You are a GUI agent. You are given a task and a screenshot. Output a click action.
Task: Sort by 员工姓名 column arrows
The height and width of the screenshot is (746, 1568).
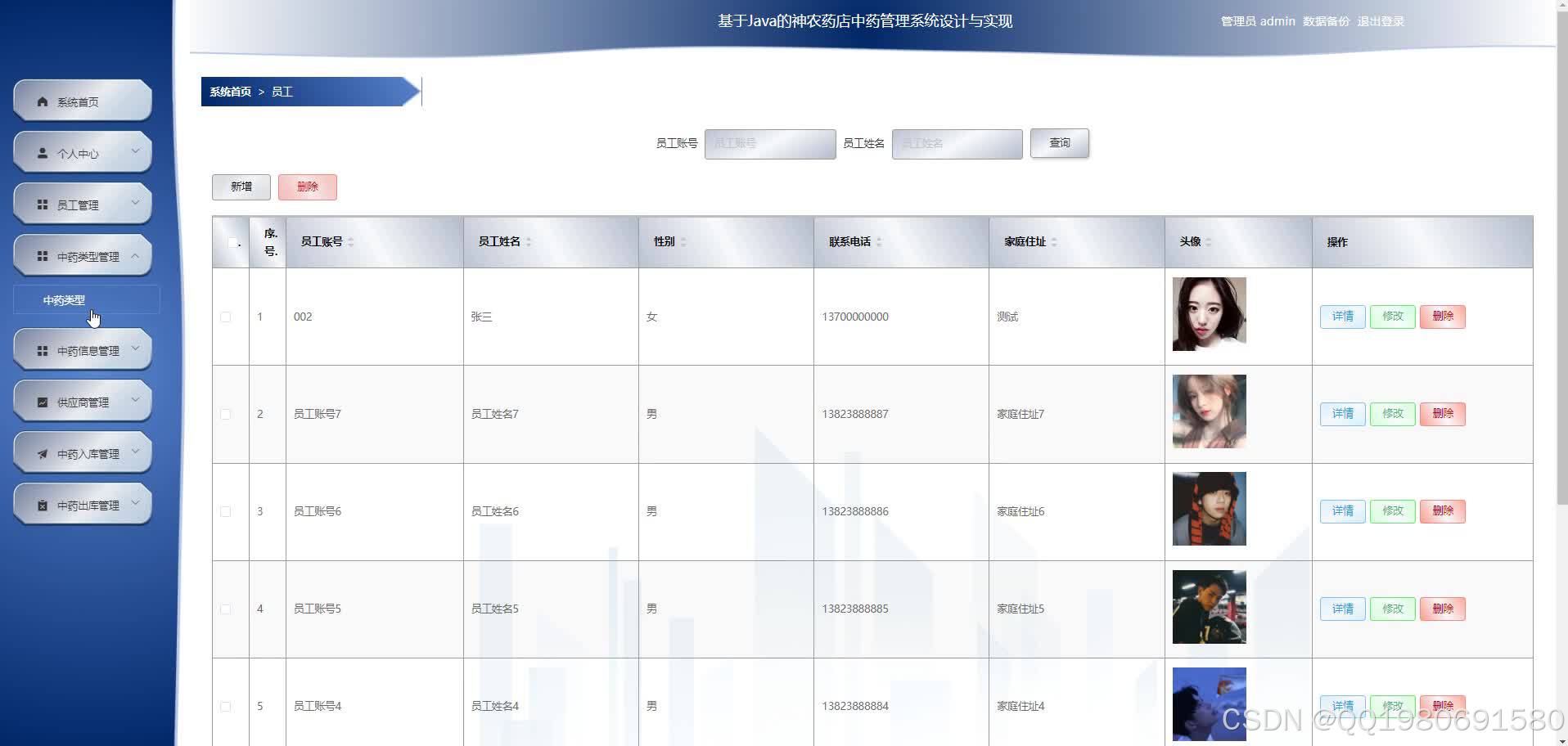[529, 242]
